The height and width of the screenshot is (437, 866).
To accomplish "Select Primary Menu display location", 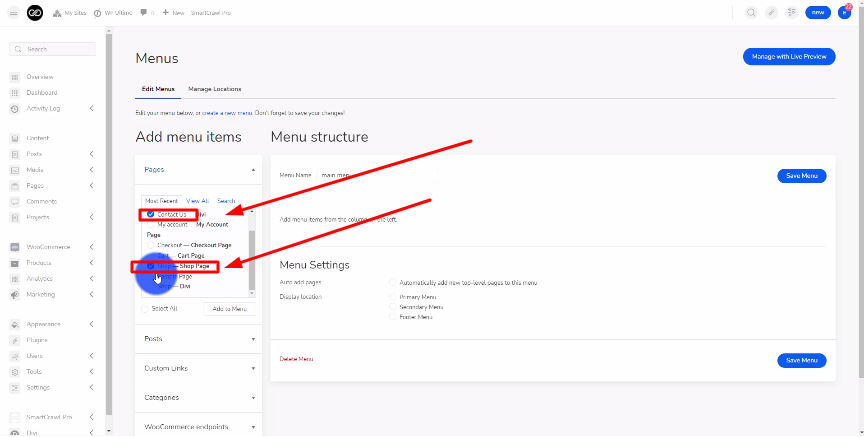I will pos(392,297).
